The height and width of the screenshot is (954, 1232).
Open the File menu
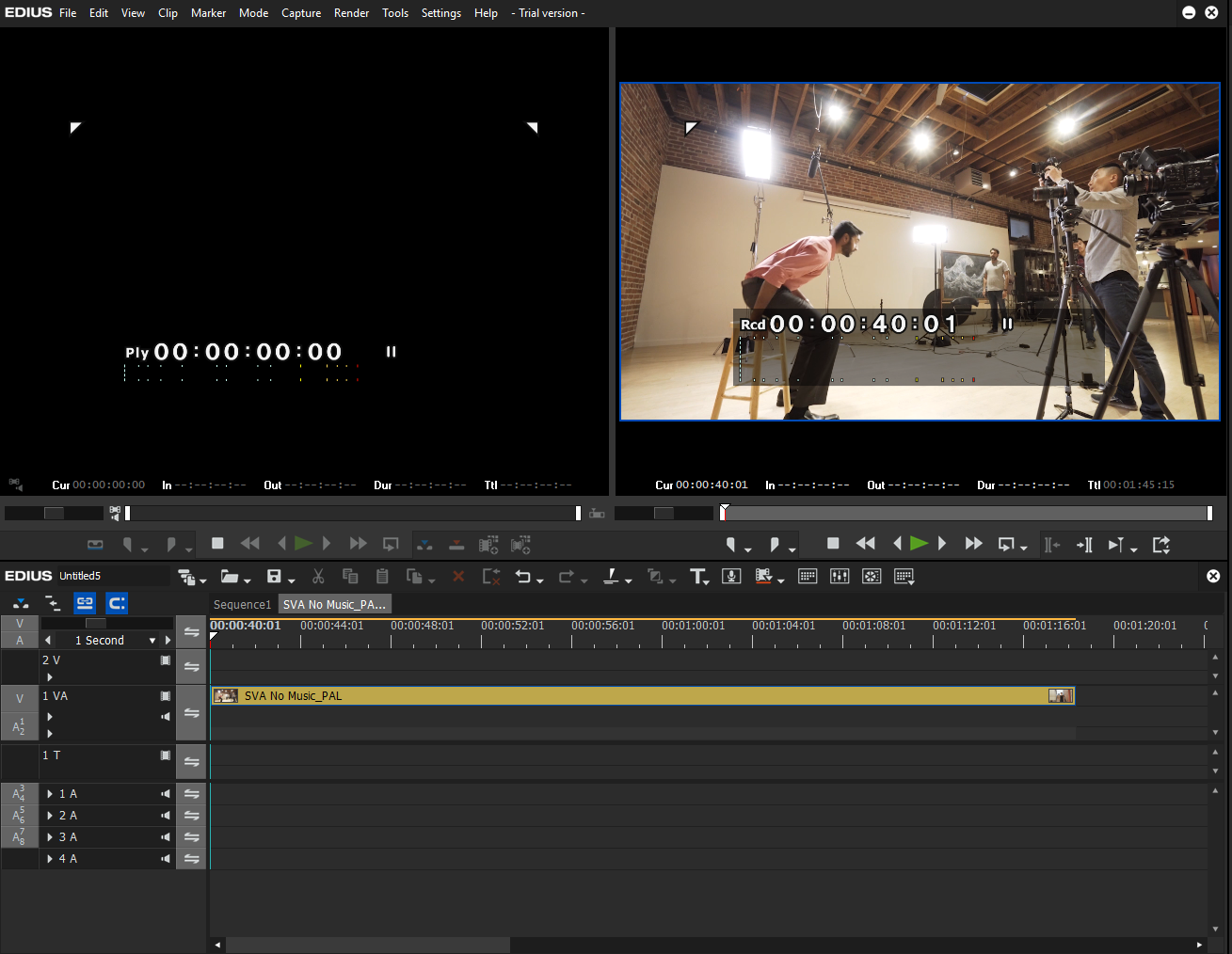(x=68, y=13)
